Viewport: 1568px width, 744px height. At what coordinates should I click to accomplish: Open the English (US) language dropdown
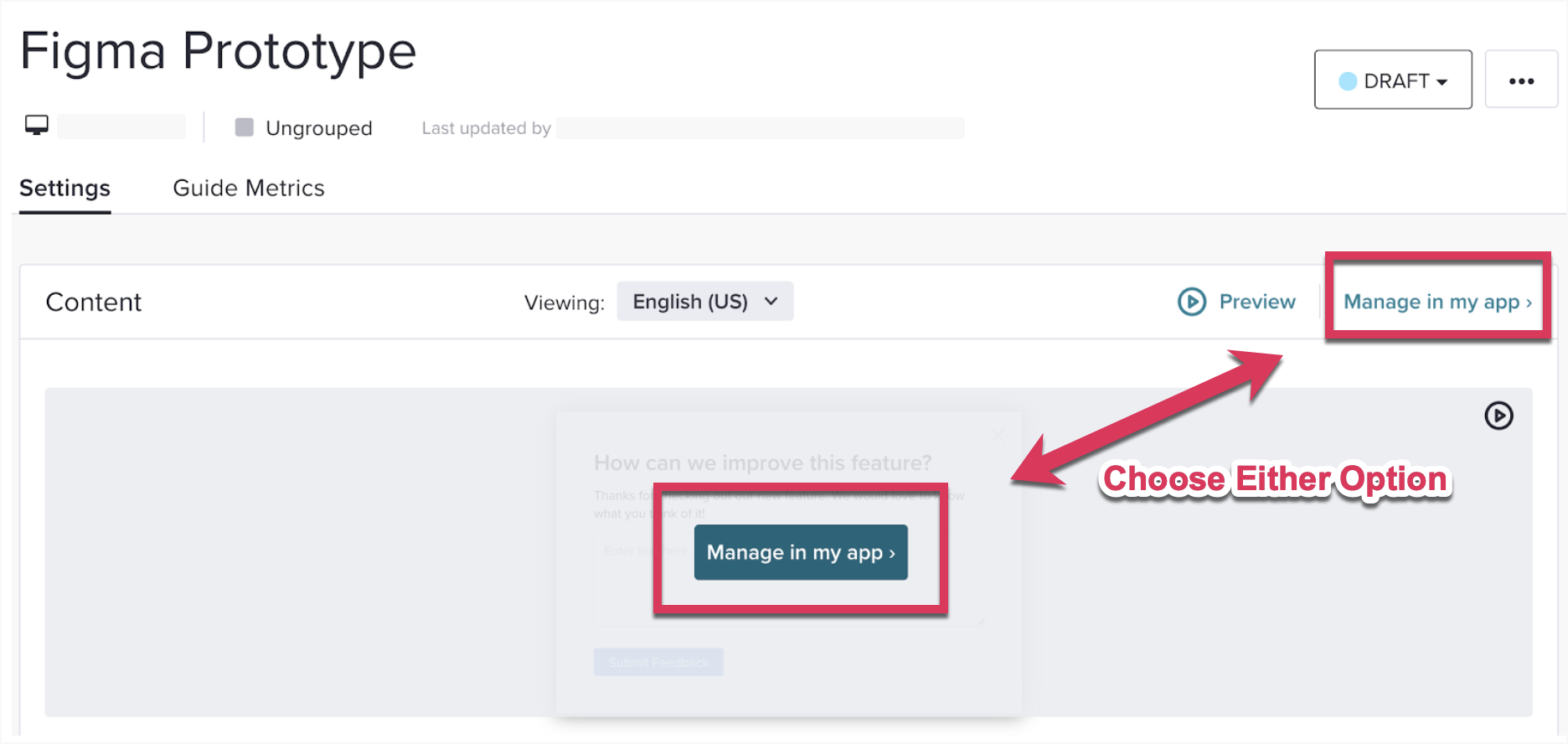point(705,302)
